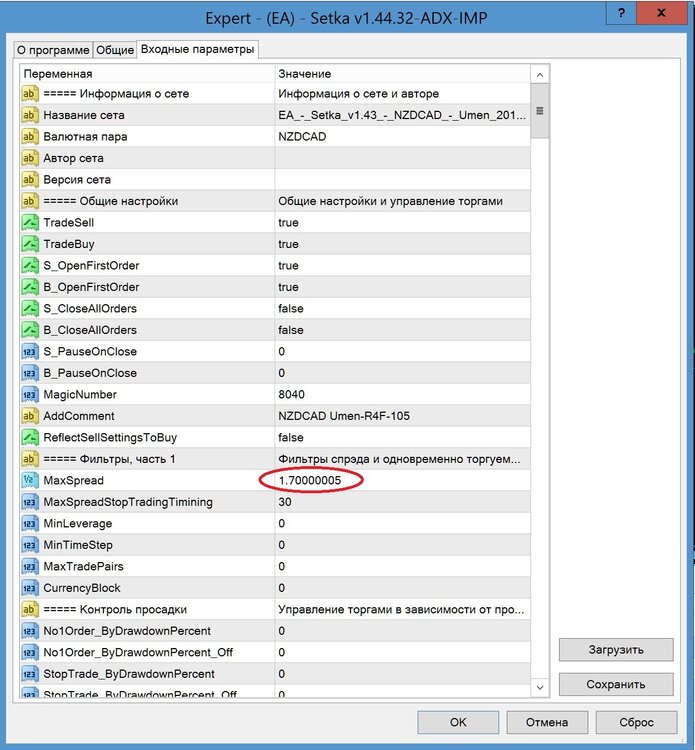
Task: Click the bool icon beside TradeSell
Action: 29,223
